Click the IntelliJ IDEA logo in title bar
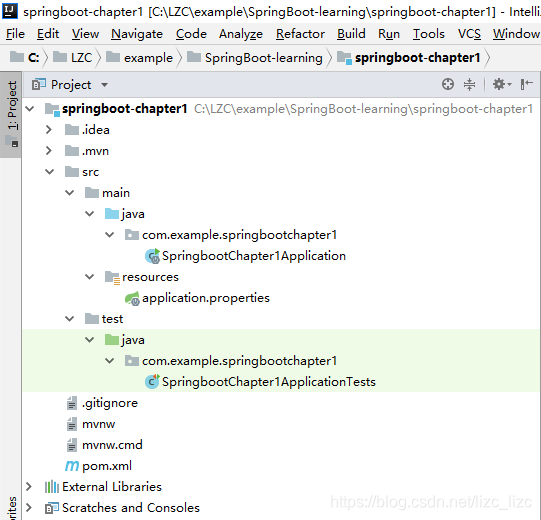 tap(10, 11)
